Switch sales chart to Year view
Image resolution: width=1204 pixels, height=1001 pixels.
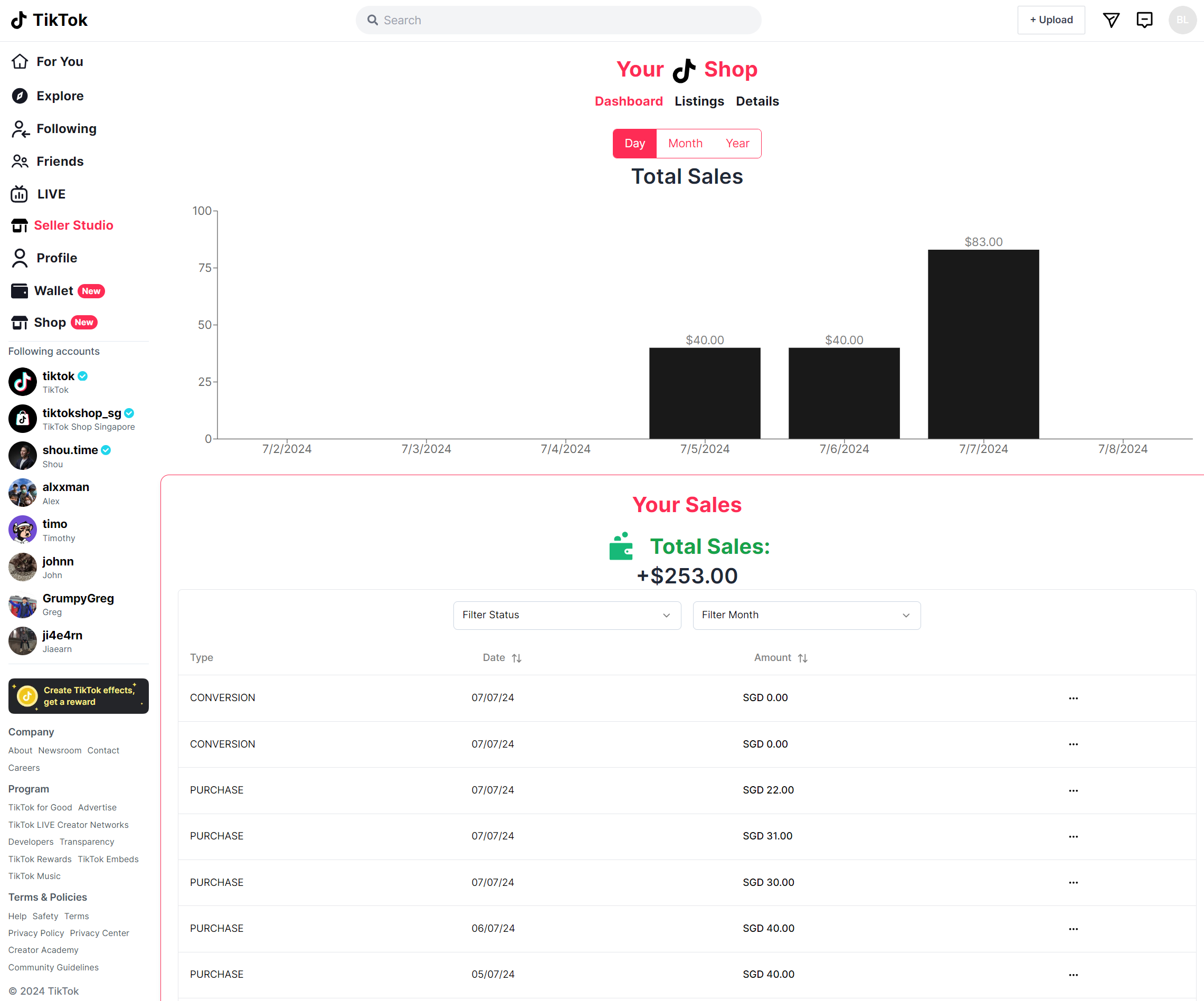(x=737, y=143)
